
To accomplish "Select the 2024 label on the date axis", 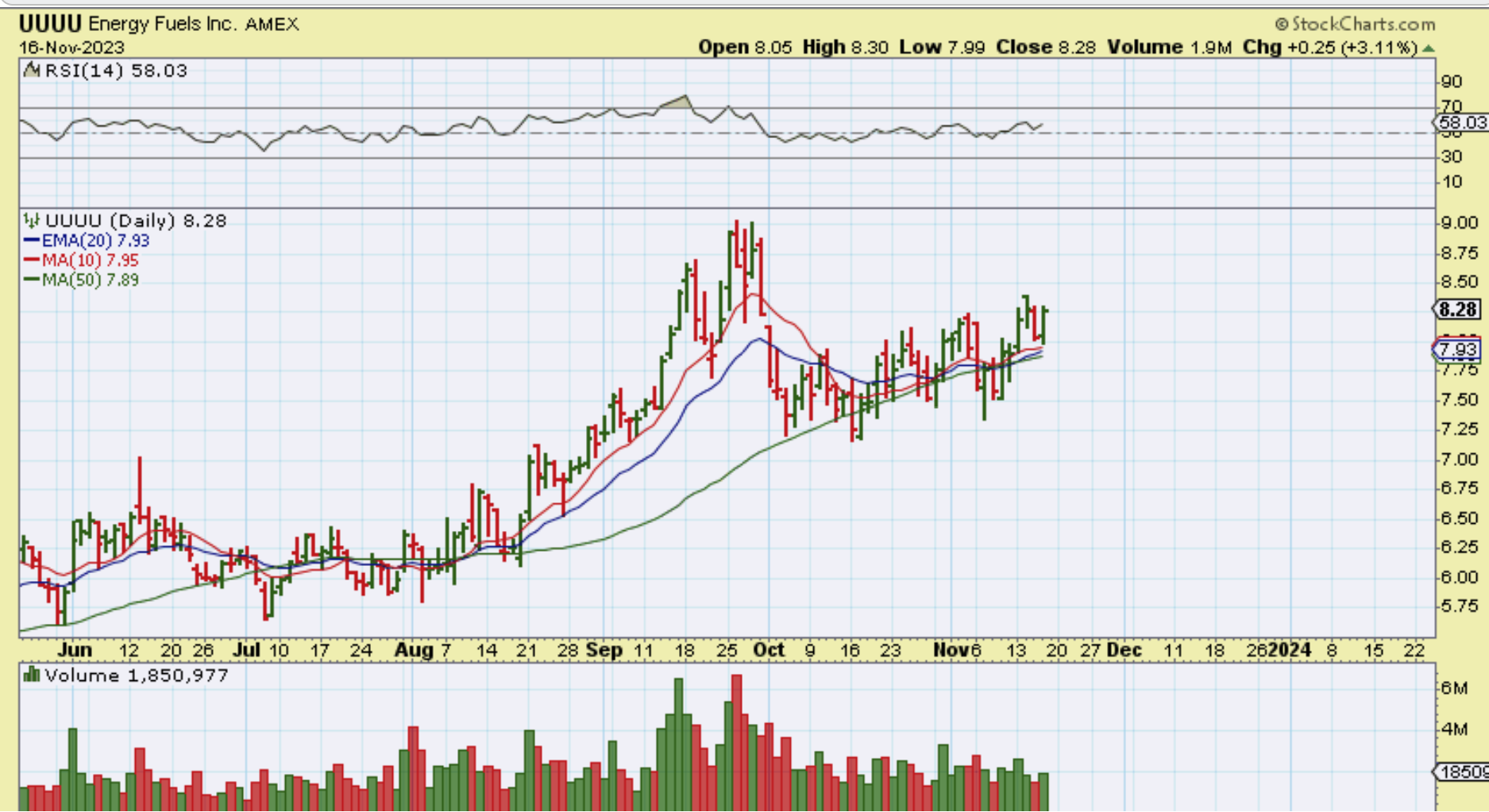I will (x=1290, y=650).
